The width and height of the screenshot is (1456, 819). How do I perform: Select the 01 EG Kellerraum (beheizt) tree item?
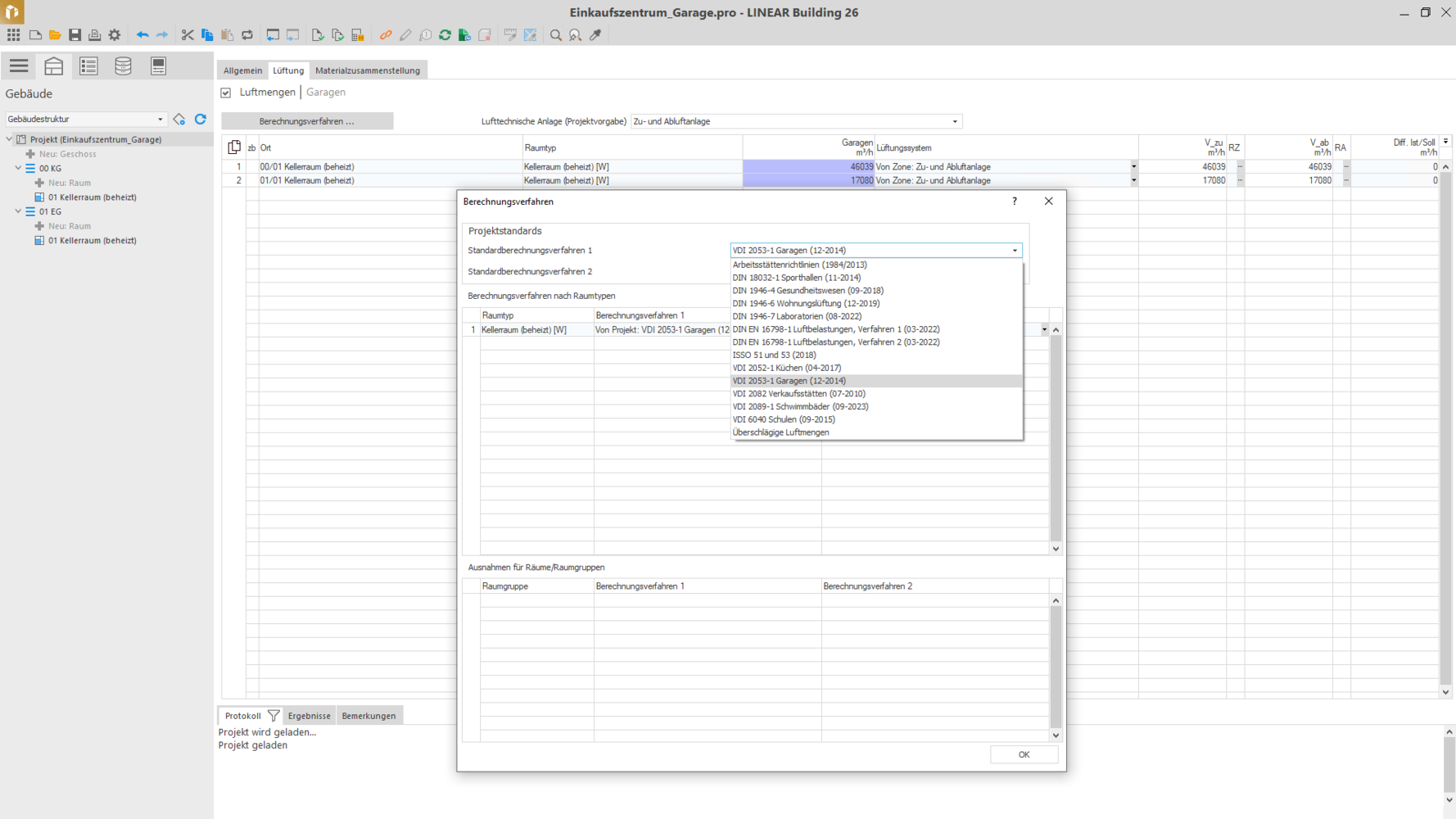click(x=92, y=241)
